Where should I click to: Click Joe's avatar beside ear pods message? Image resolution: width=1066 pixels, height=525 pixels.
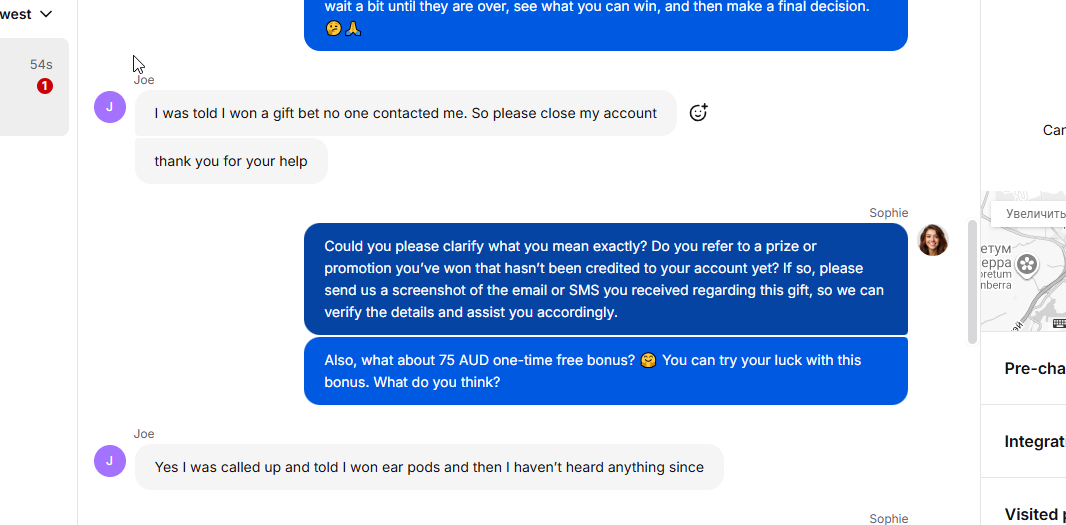point(110,461)
